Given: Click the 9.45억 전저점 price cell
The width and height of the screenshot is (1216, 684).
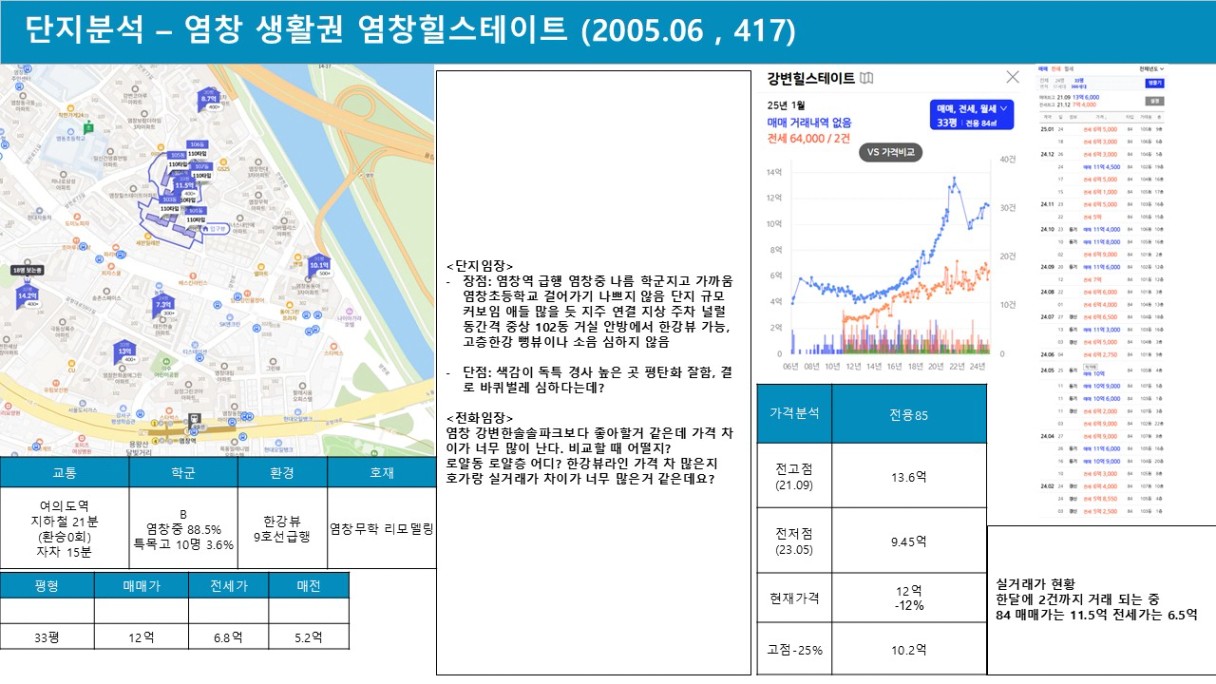Looking at the screenshot, I should pos(909,541).
